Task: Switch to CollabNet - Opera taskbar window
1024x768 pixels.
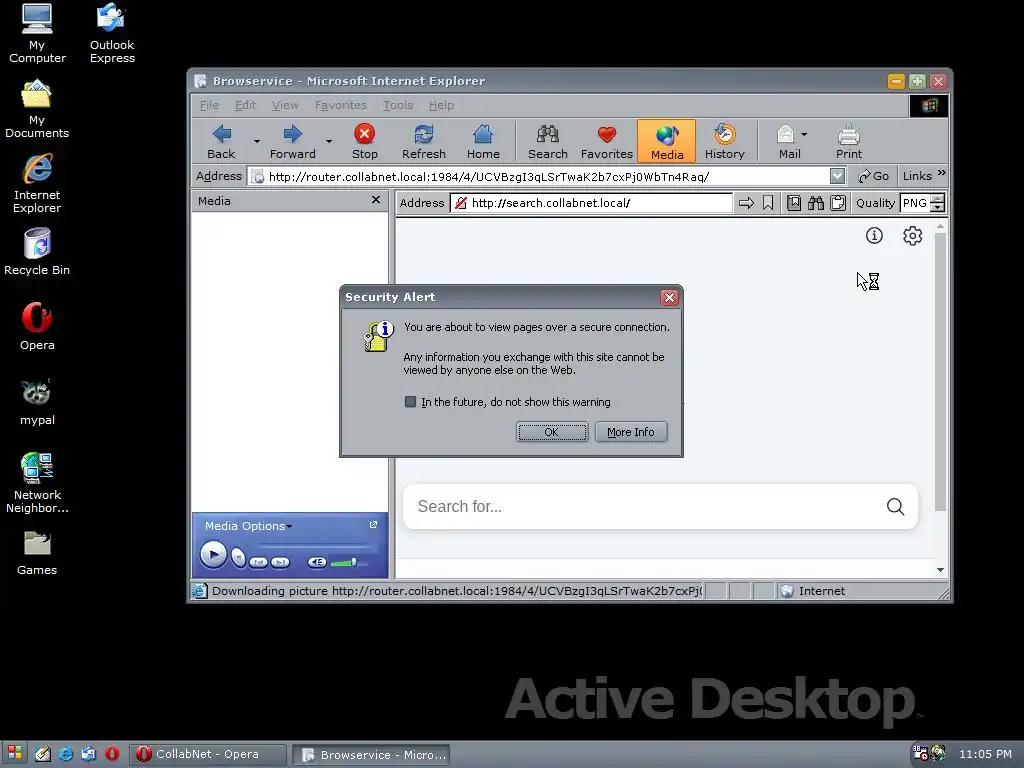Action: tap(208, 754)
